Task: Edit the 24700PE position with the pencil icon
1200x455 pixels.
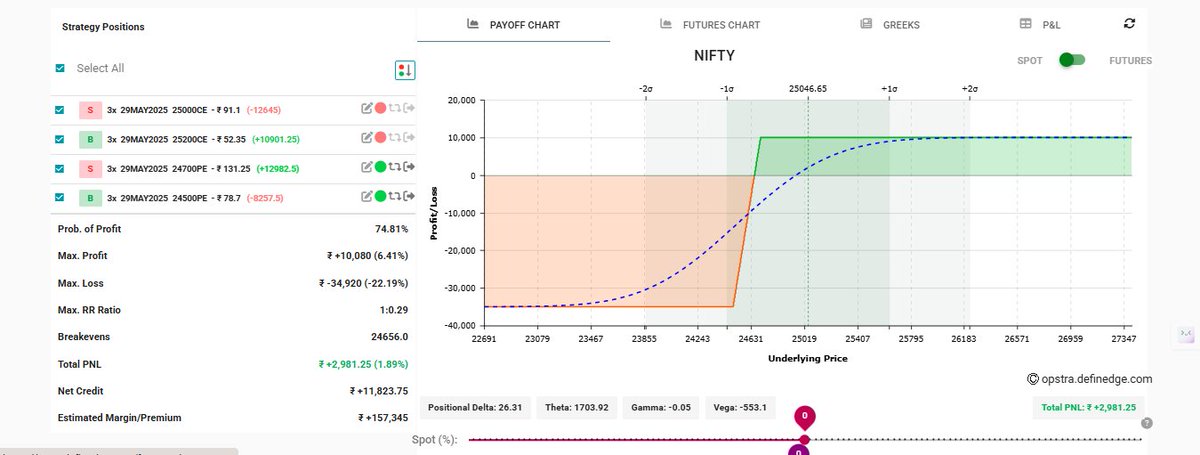Action: pyautogui.click(x=366, y=166)
